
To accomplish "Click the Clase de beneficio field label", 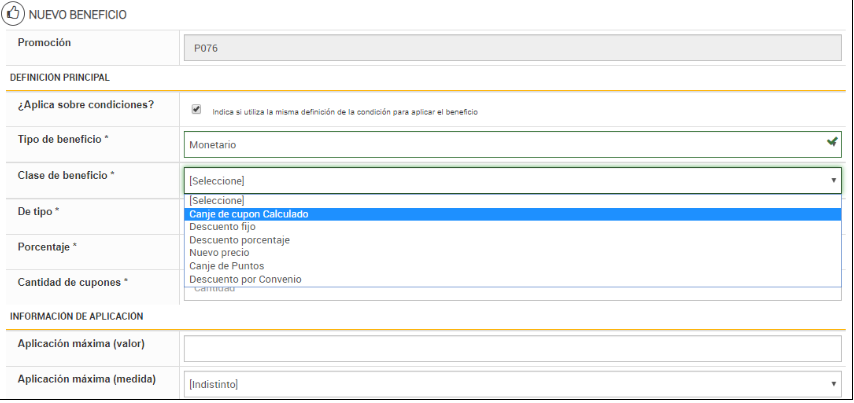I will click(x=65, y=175).
